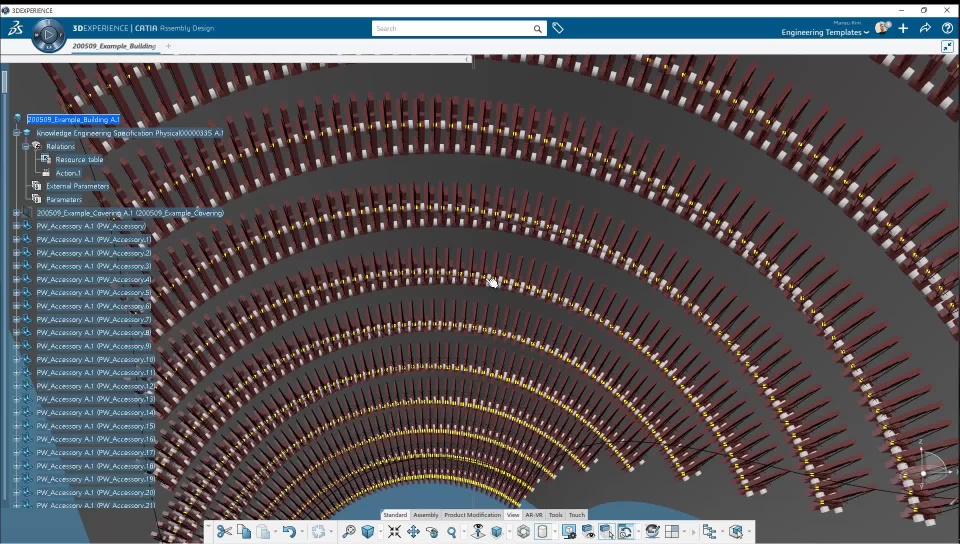Viewport: 960px width, 544px height.
Task: Collapse the Relations node
Action: point(26,146)
